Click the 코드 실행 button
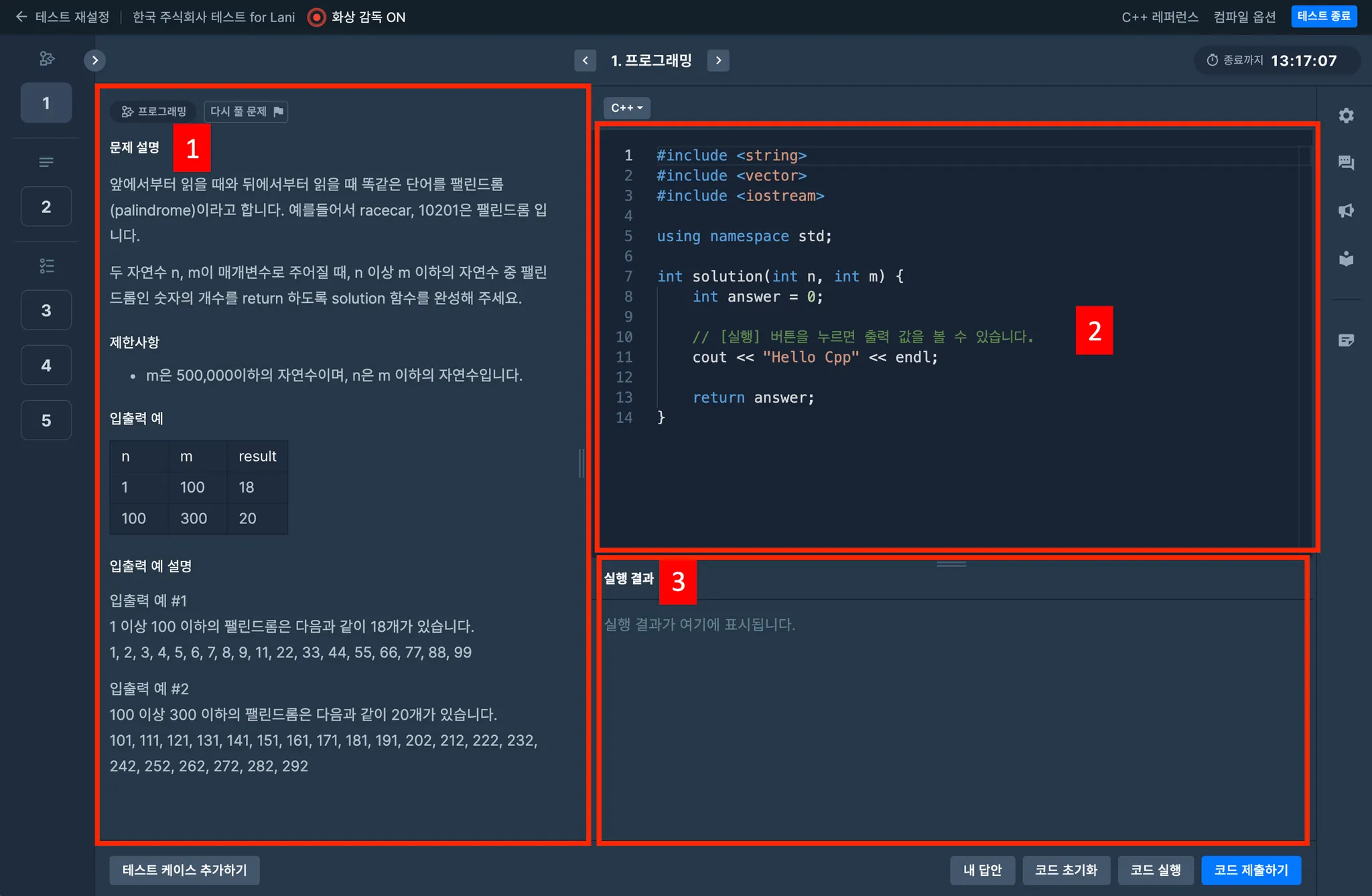The height and width of the screenshot is (896, 1372). (x=1156, y=870)
